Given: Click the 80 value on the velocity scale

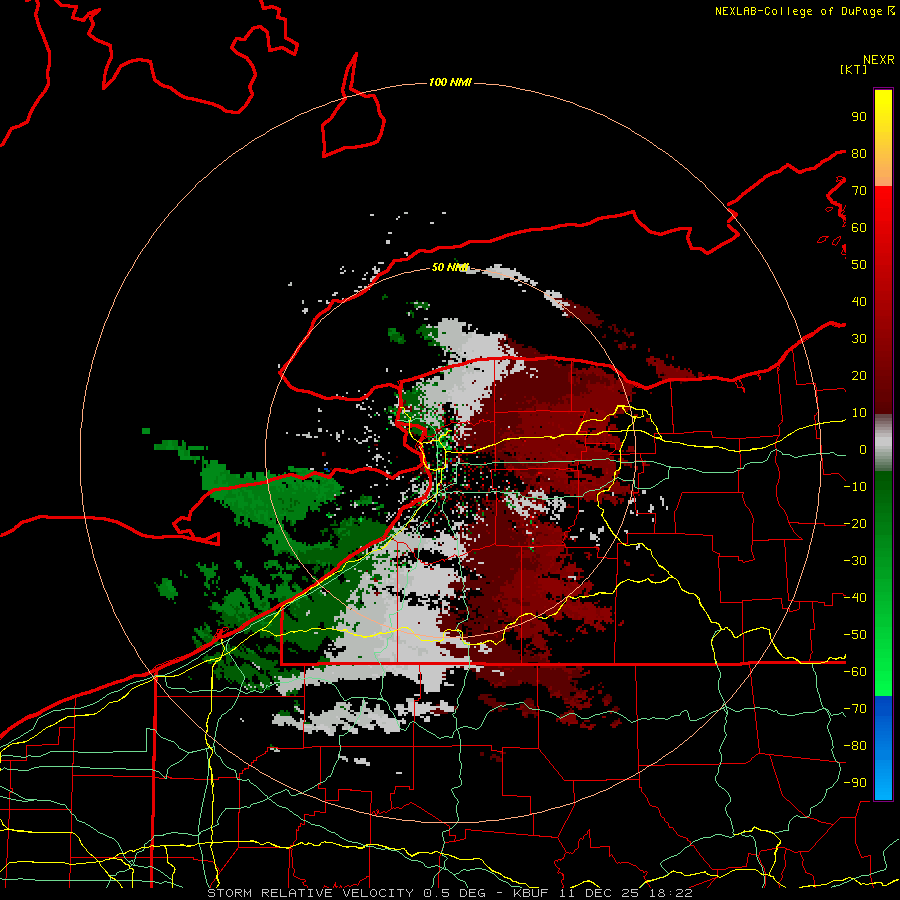Looking at the screenshot, I should point(859,154).
